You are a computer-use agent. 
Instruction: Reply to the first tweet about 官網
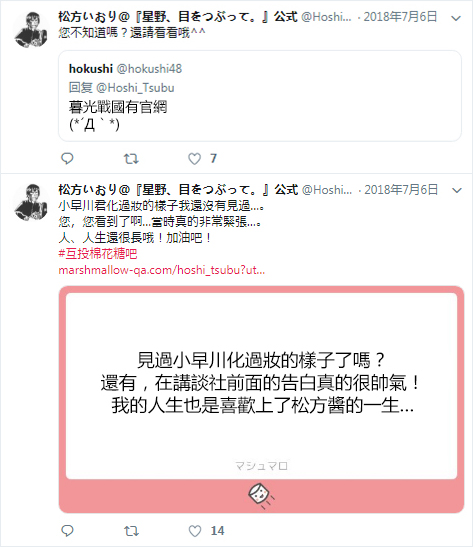[x=67, y=159]
